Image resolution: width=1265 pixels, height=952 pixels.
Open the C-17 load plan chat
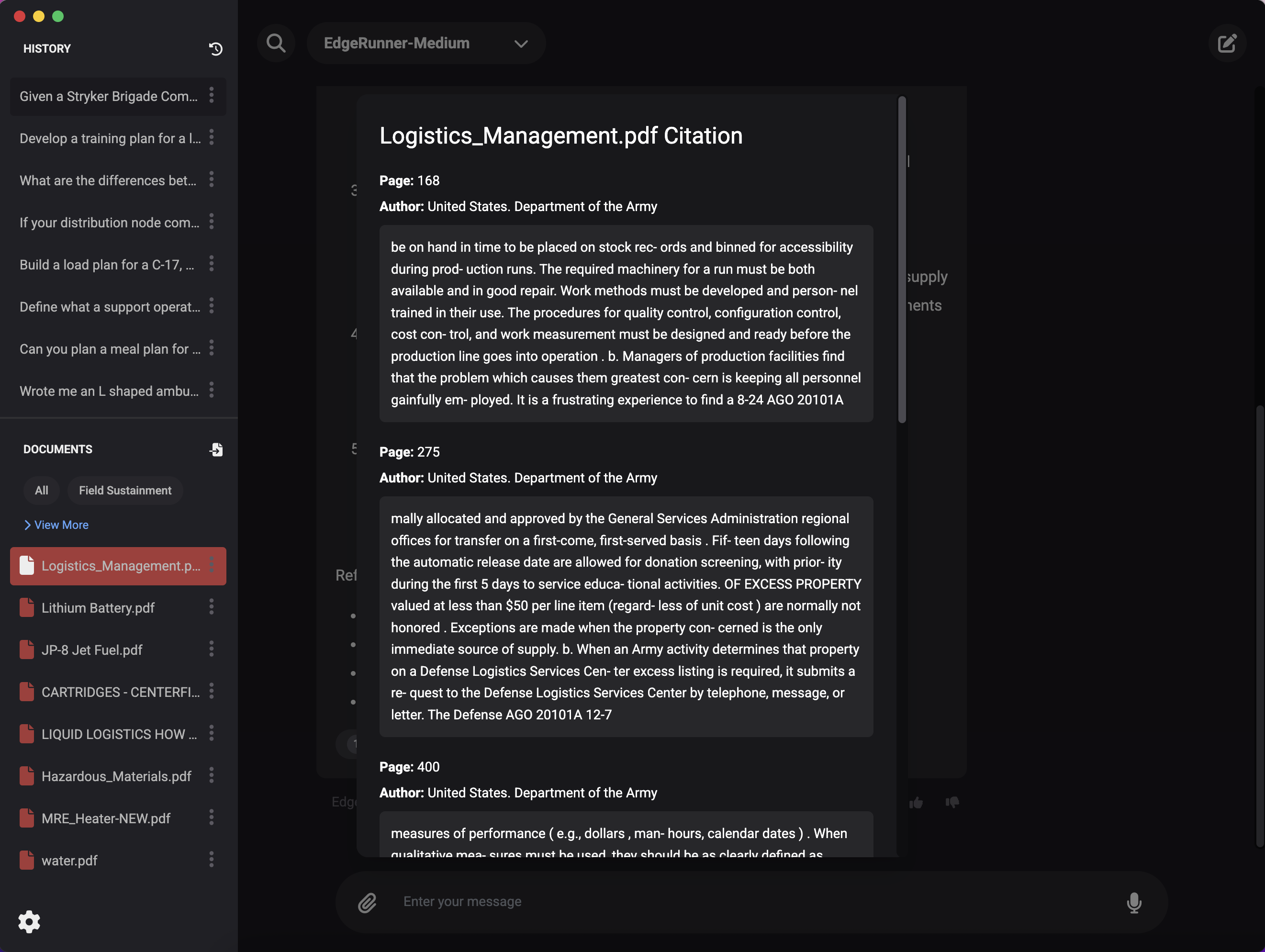[107, 265]
